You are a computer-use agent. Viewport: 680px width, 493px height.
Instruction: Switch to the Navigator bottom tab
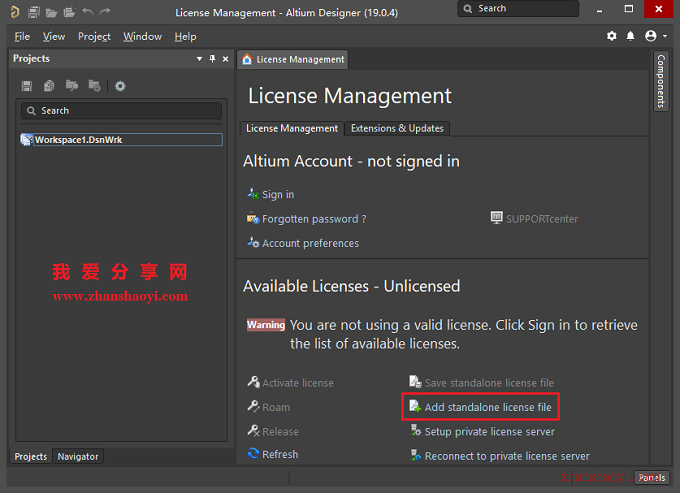(78, 457)
